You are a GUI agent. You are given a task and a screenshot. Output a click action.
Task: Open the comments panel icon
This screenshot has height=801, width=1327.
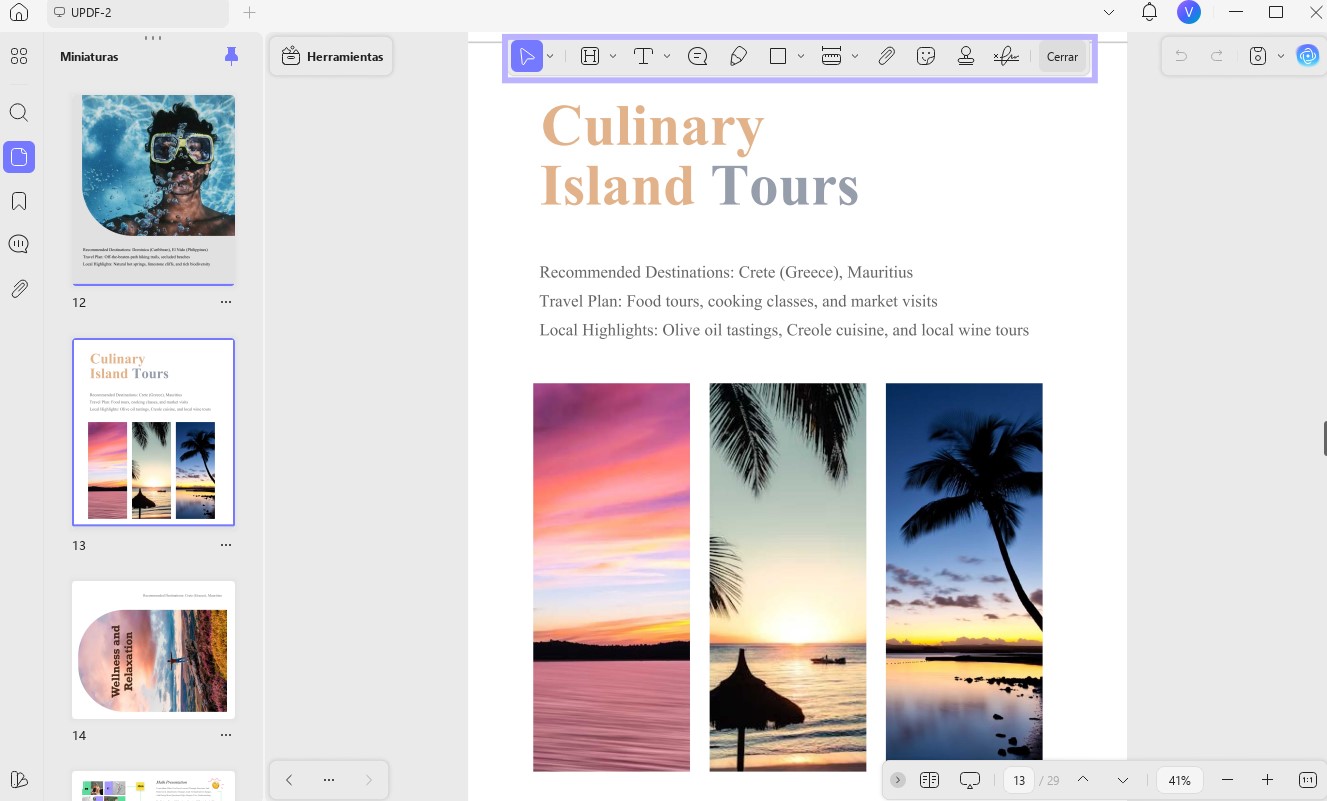coord(19,245)
